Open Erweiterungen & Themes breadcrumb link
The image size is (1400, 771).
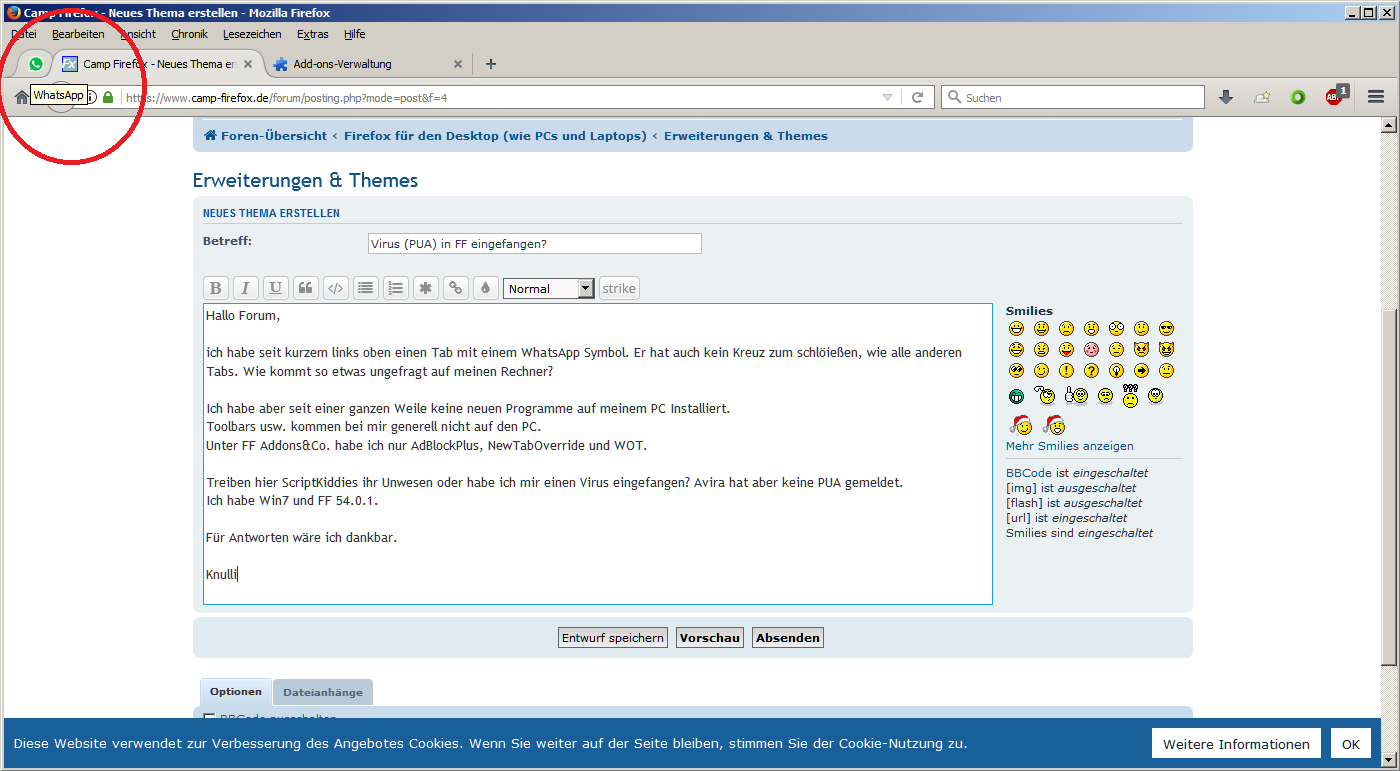[746, 136]
